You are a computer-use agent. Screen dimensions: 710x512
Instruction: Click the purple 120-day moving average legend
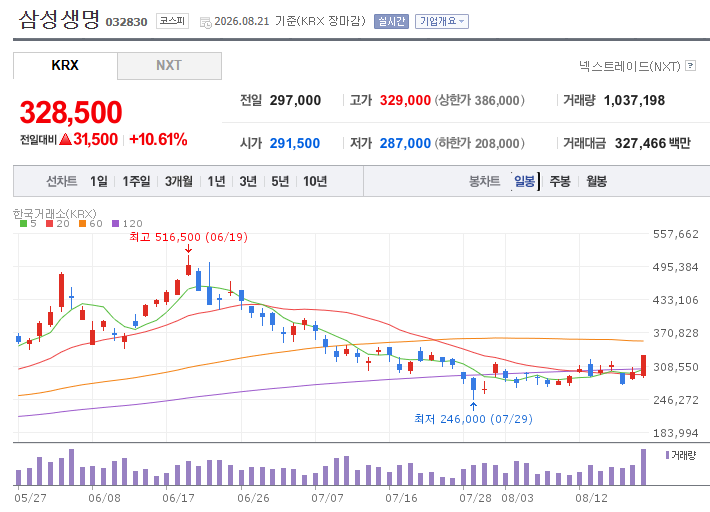click(127, 224)
